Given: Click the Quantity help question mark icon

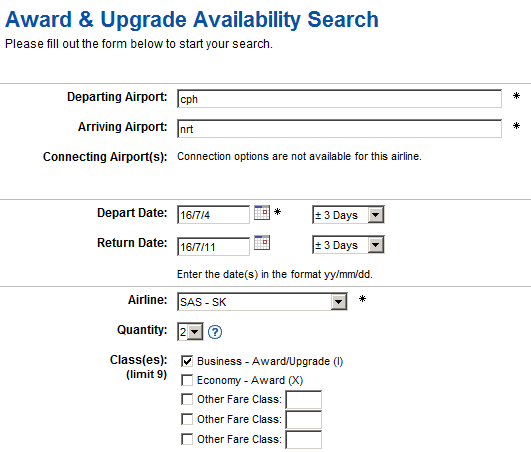Looking at the screenshot, I should (215, 332).
